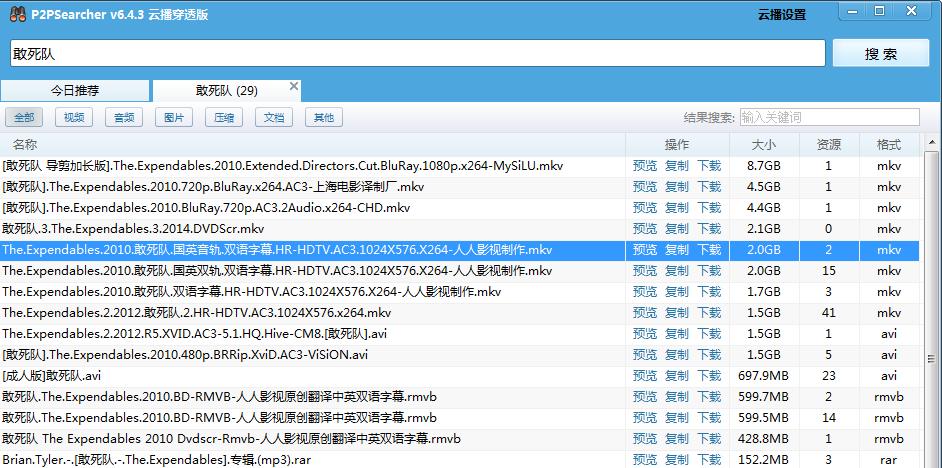Viewport: 942px width, 468px height.
Task: Download the 4.4GB x264-CHD mkv
Action: tap(709, 208)
